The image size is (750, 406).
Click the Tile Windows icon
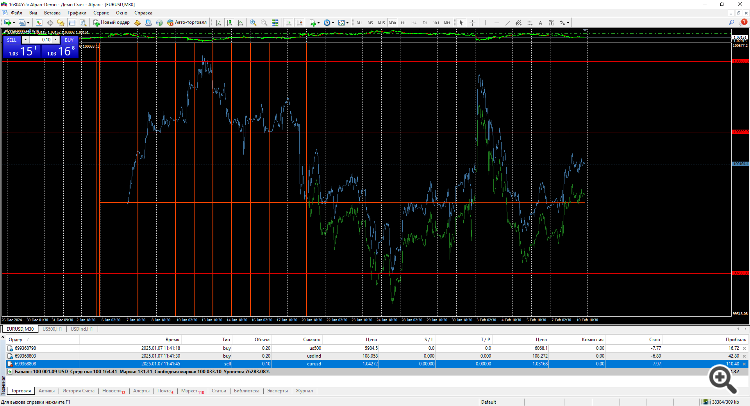click(x=275, y=22)
